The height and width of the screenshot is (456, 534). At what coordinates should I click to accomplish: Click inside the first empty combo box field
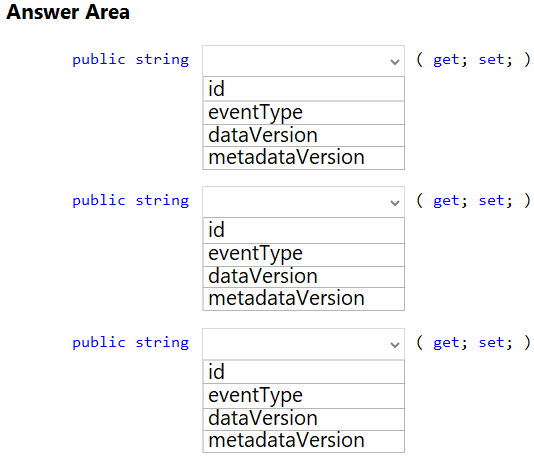(303, 61)
